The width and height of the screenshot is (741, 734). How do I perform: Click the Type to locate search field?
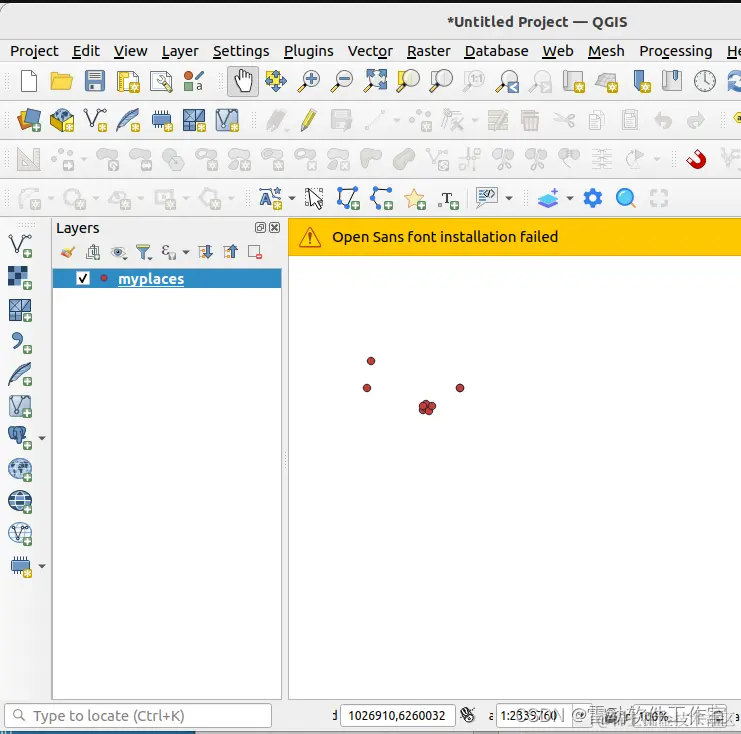click(138, 716)
